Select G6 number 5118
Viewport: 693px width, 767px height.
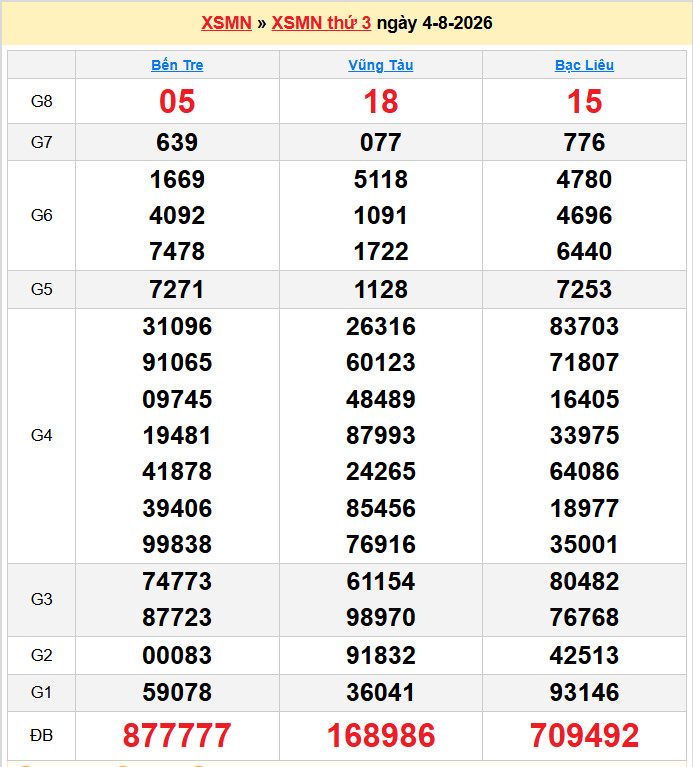click(x=380, y=179)
